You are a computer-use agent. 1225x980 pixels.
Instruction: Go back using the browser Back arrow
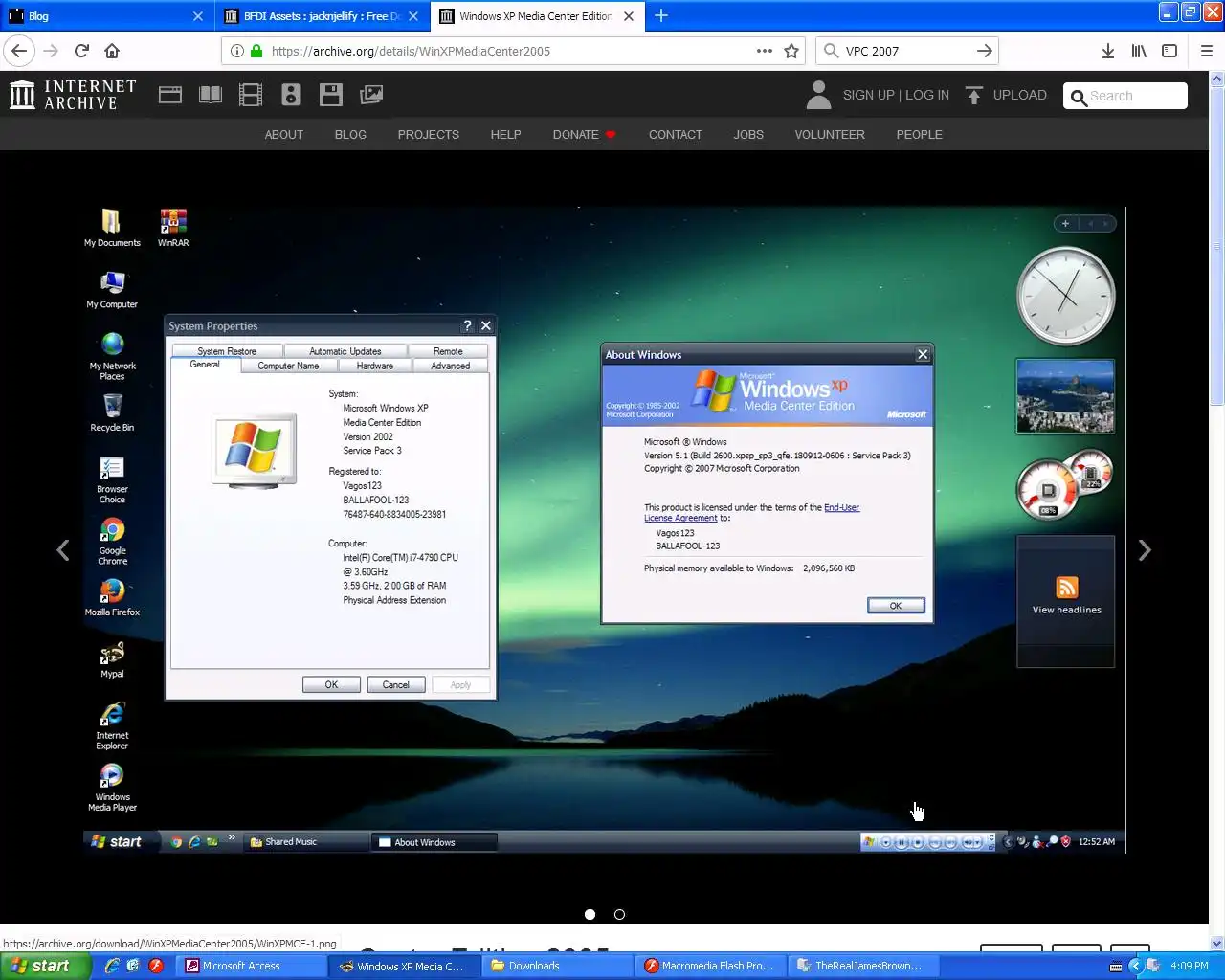19,51
